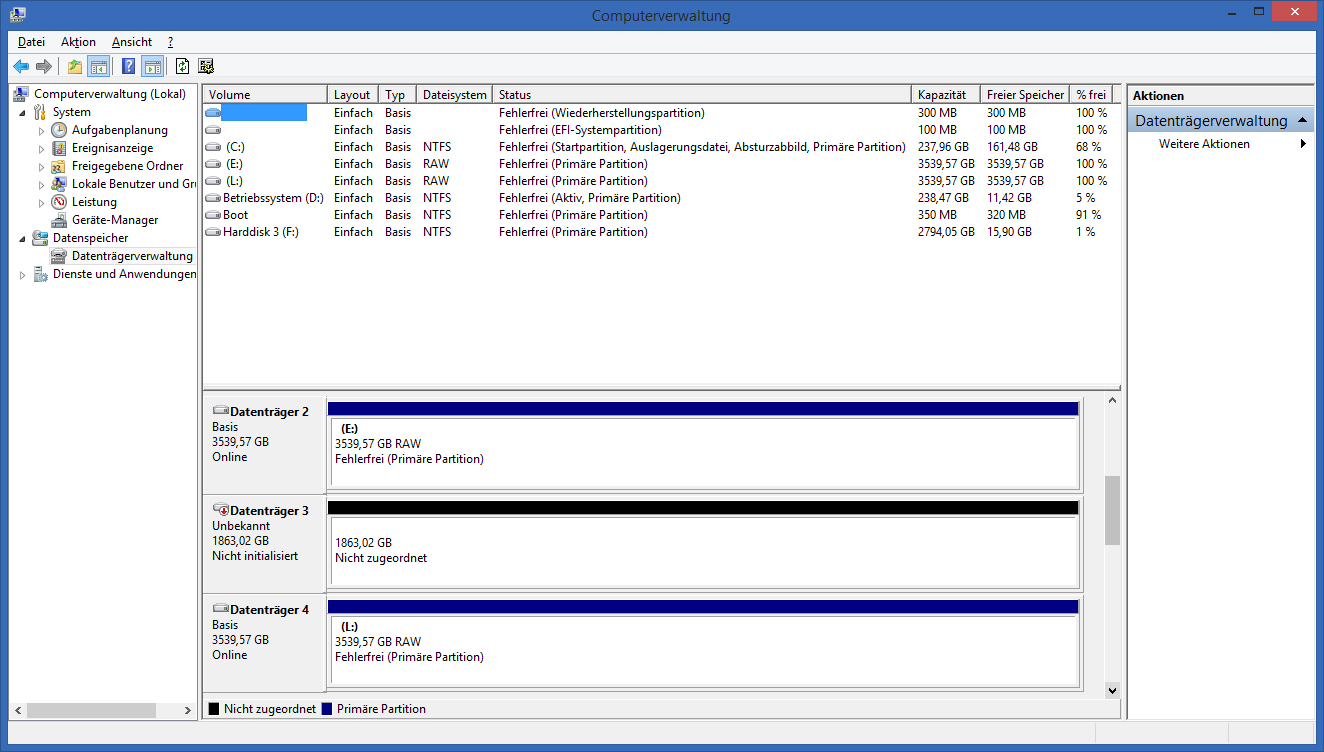Collapse the Datenspeicher tree node
Image resolution: width=1324 pixels, height=752 pixels.
[22, 239]
